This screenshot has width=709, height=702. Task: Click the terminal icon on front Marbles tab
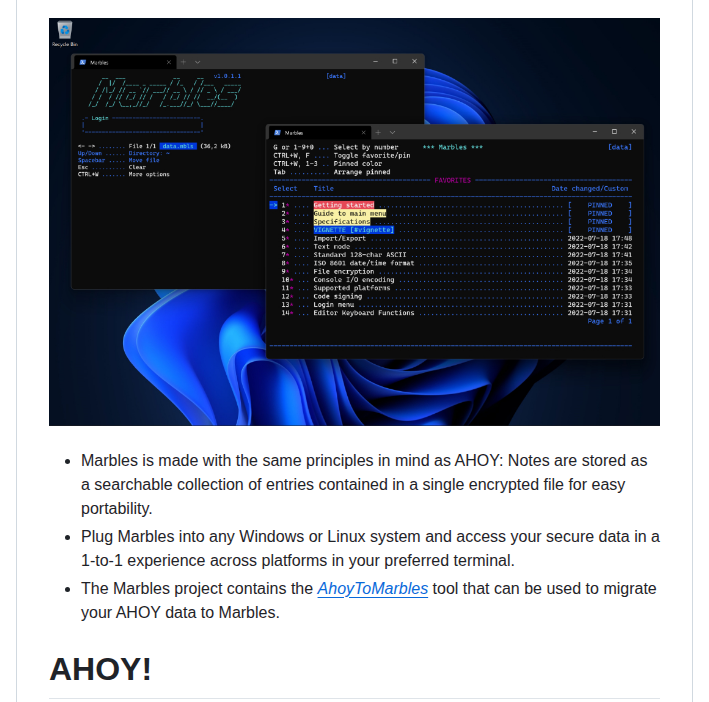[277, 132]
